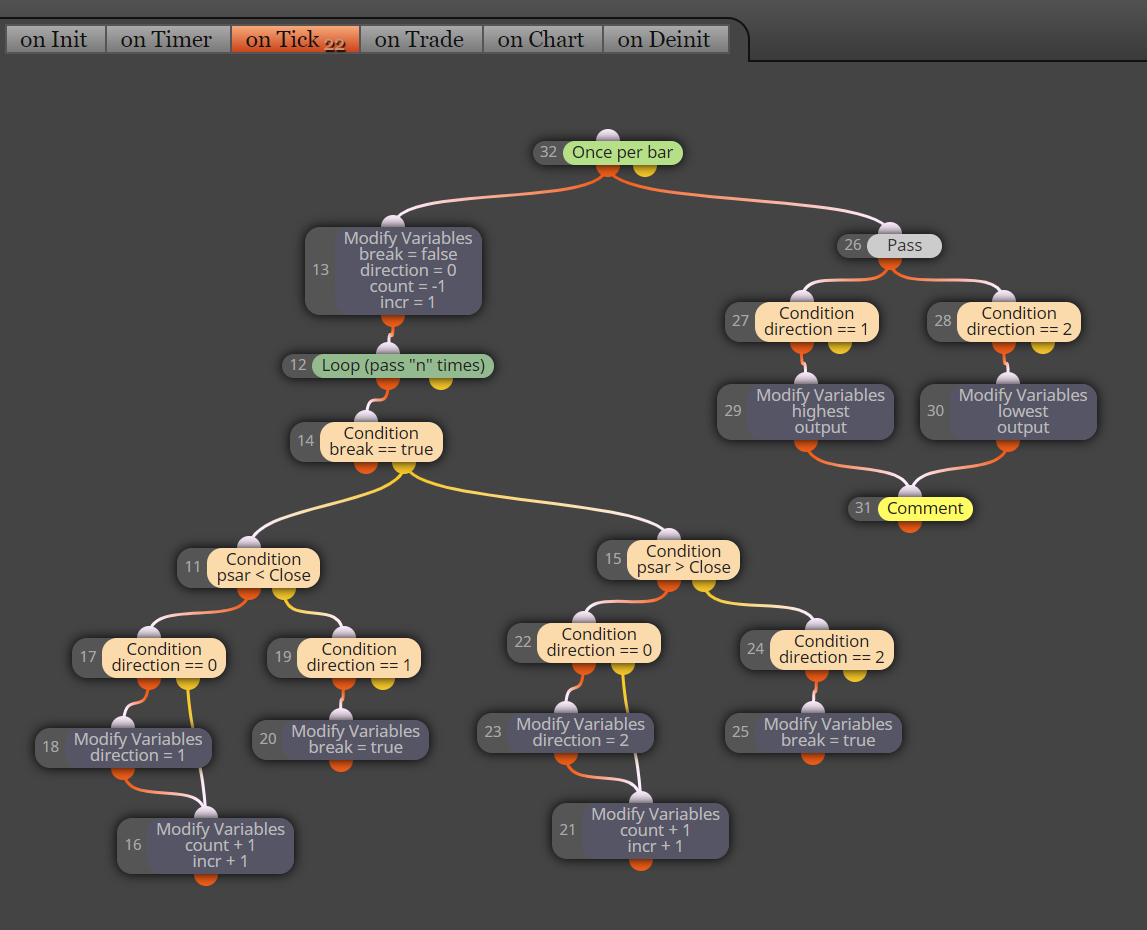Select the on Tick tab
This screenshot has height=930, width=1147.
(x=295, y=40)
